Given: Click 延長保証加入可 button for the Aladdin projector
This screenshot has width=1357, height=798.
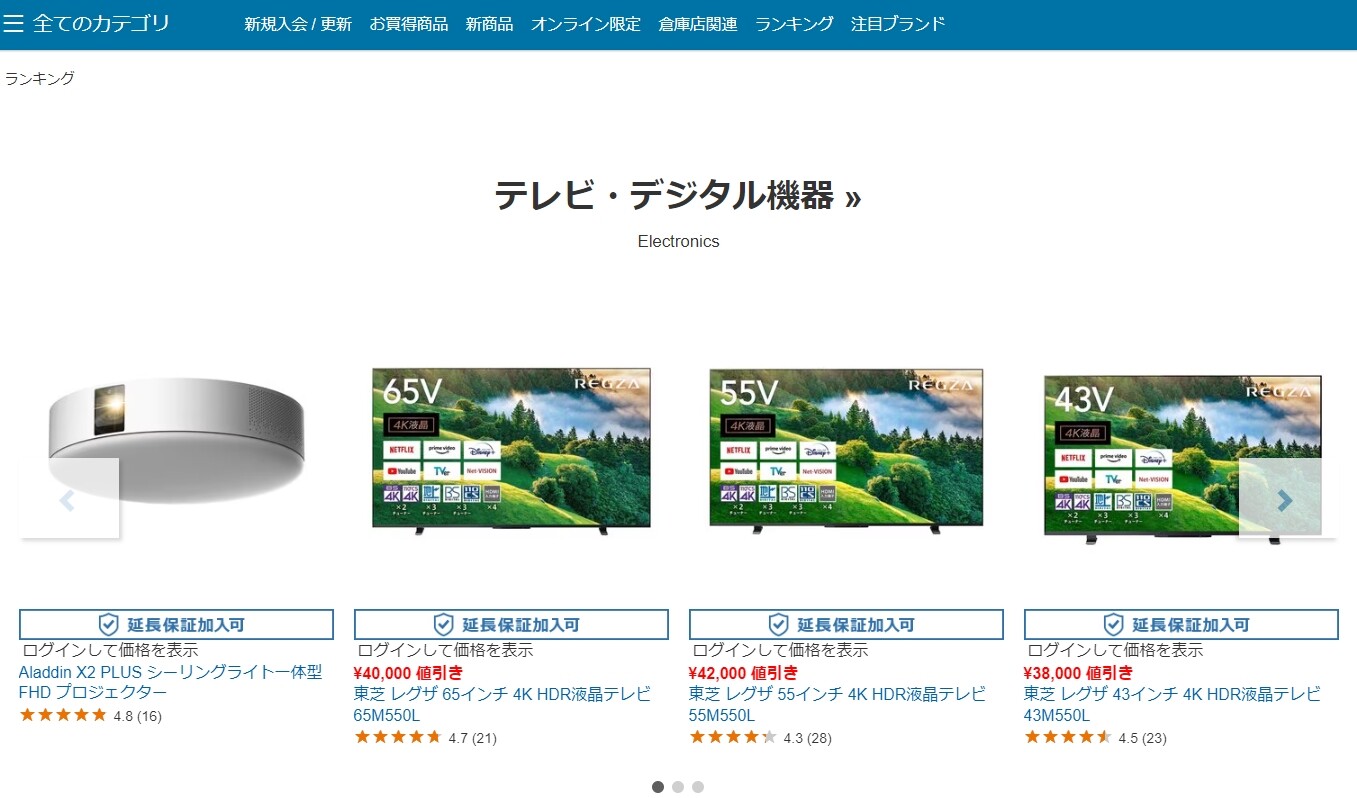Looking at the screenshot, I should [x=176, y=623].
